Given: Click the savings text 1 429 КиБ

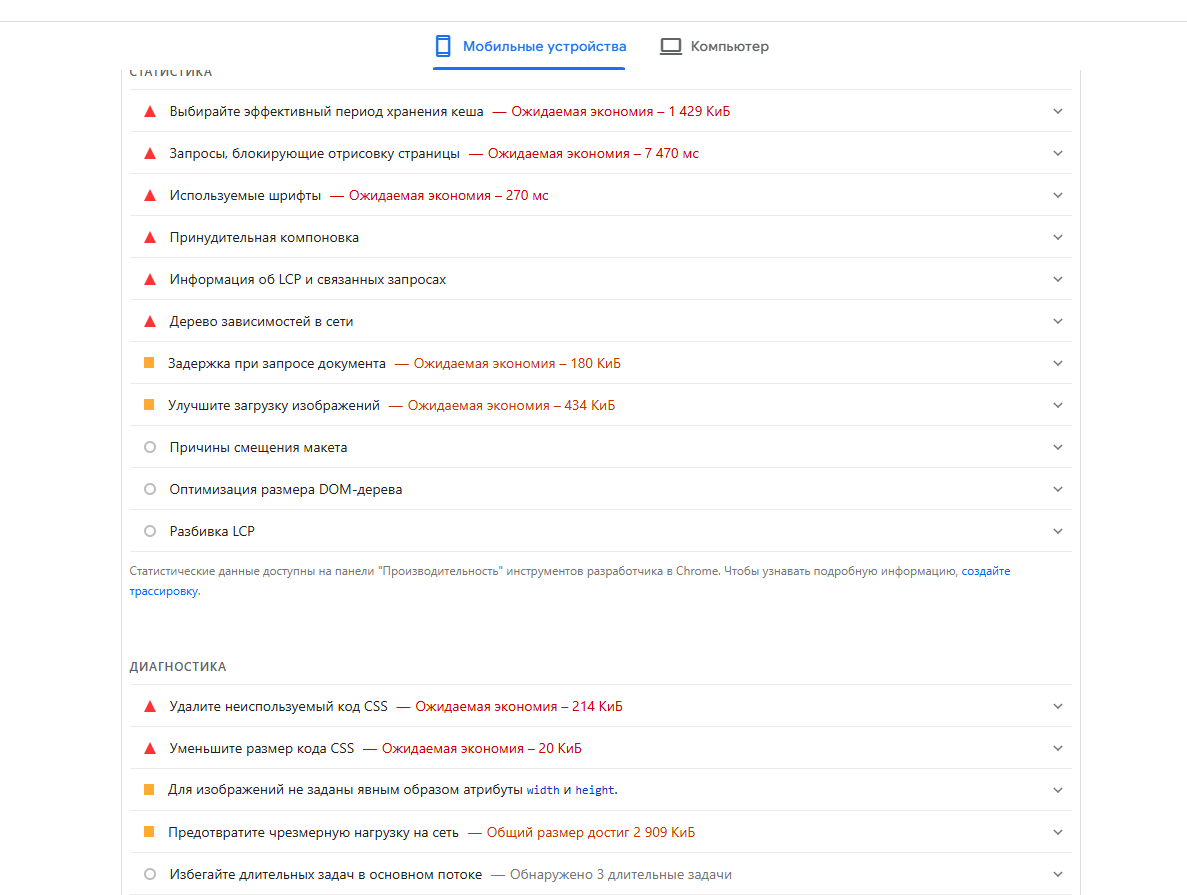Looking at the screenshot, I should (699, 111).
